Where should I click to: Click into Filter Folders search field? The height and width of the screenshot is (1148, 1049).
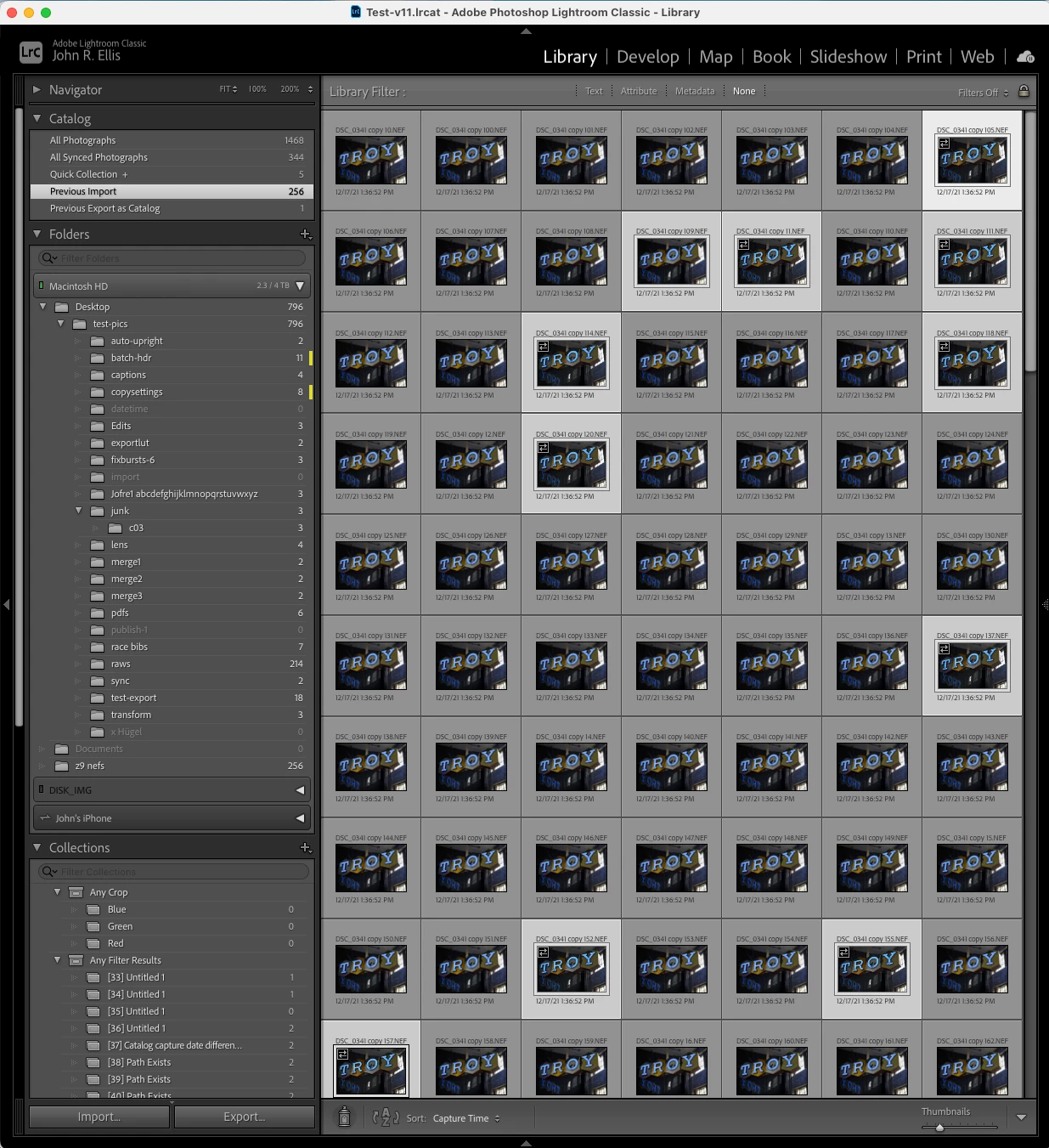(x=172, y=258)
